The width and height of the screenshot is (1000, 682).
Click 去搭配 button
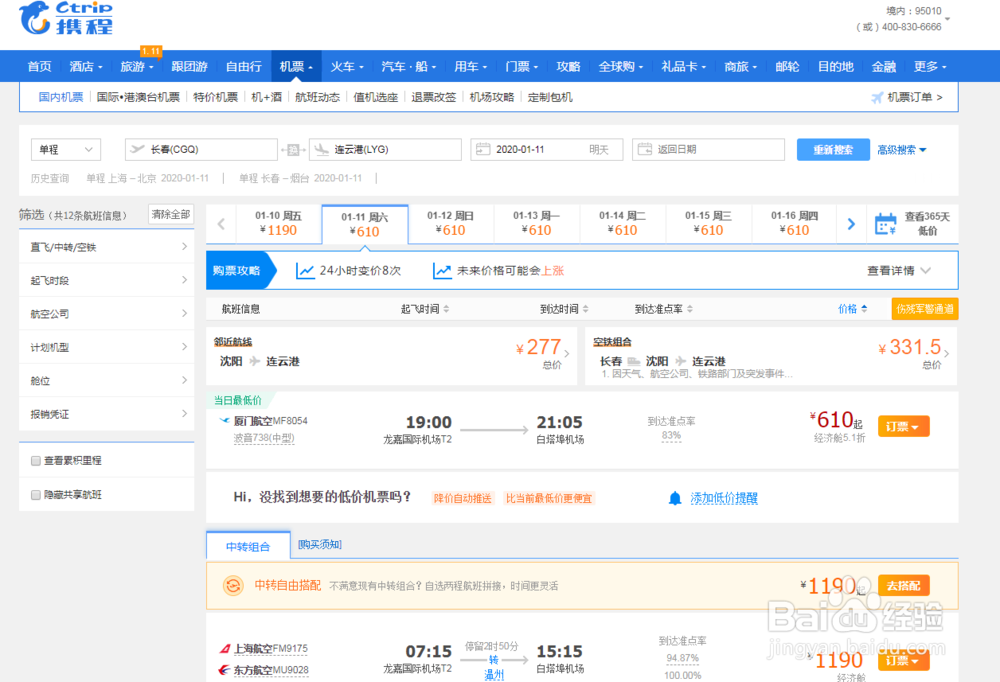(x=903, y=586)
